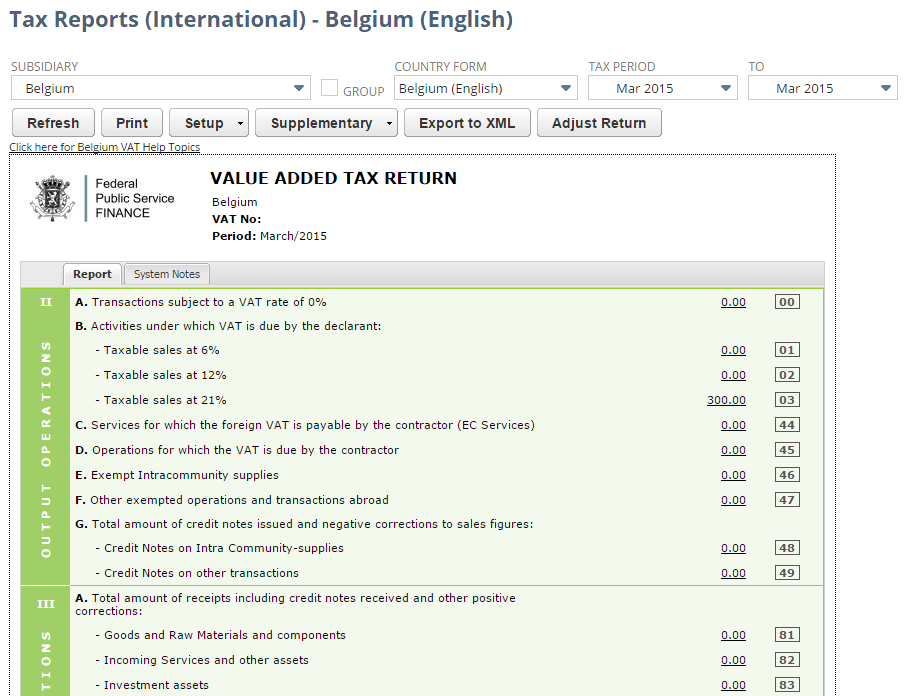Switch to the System Notes tab
The width and height of the screenshot is (909, 696).
pyautogui.click(x=166, y=273)
